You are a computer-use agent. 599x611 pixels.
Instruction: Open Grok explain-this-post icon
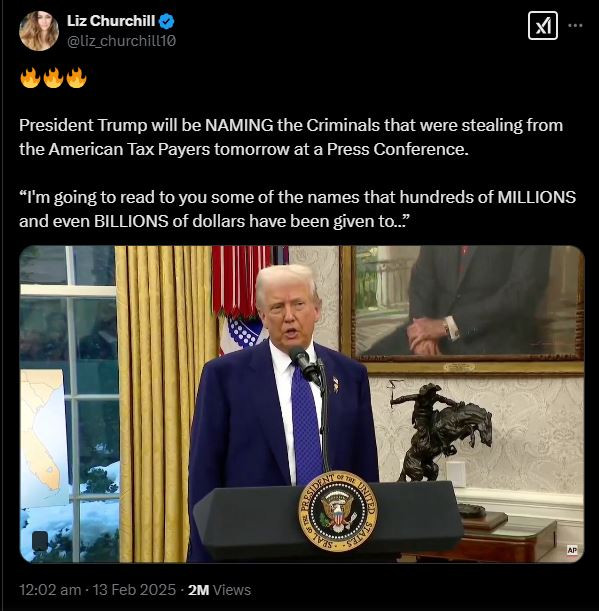pos(542,26)
